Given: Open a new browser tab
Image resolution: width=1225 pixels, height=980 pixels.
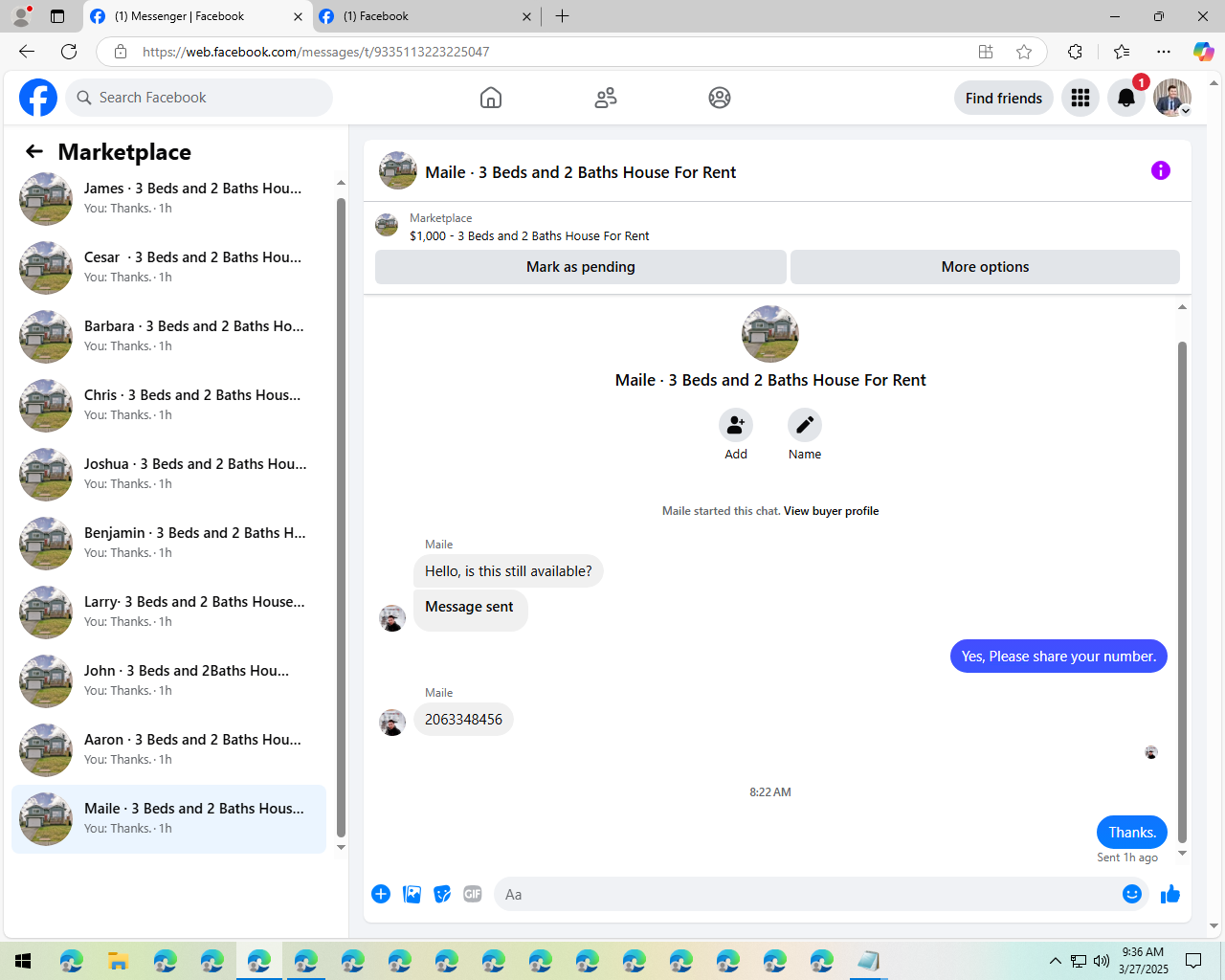Looking at the screenshot, I should click(x=563, y=16).
